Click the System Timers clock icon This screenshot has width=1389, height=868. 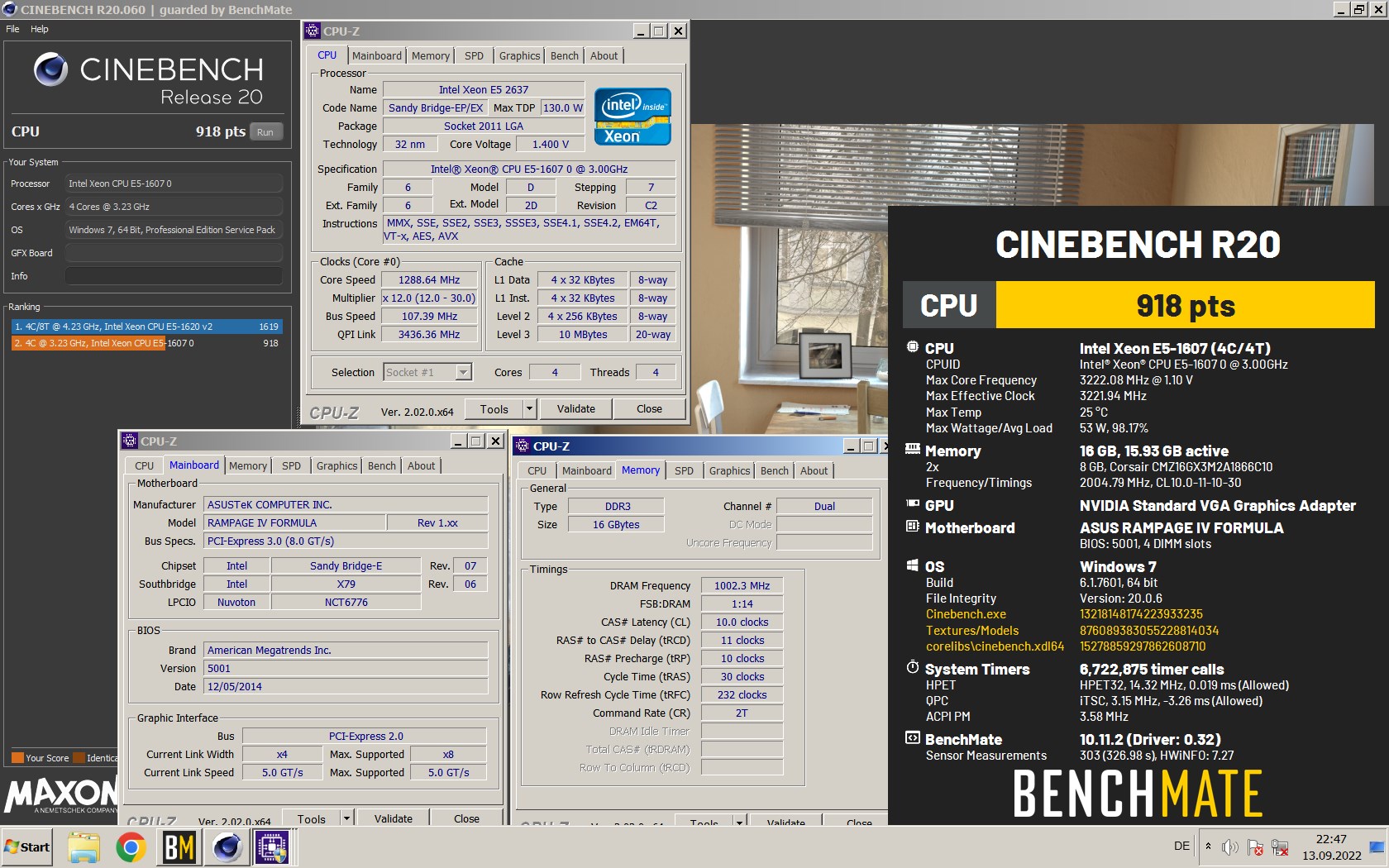point(913,667)
